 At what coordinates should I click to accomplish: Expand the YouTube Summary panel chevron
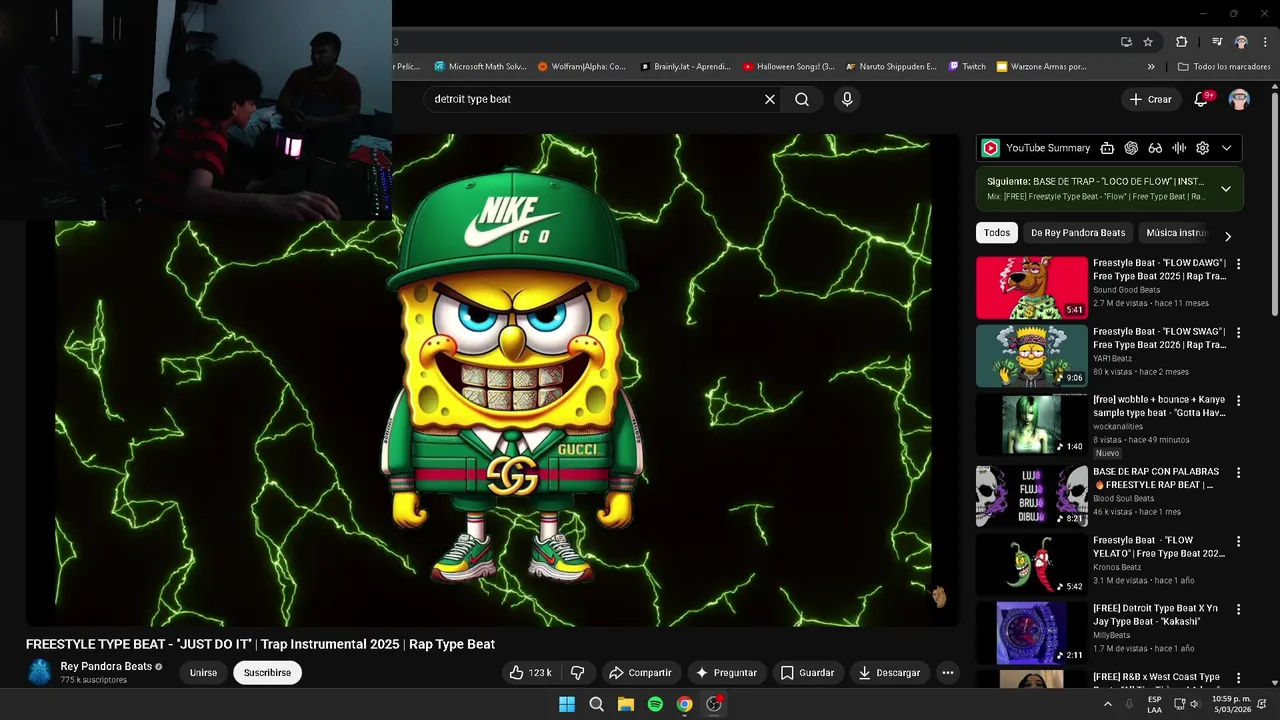tap(1227, 148)
